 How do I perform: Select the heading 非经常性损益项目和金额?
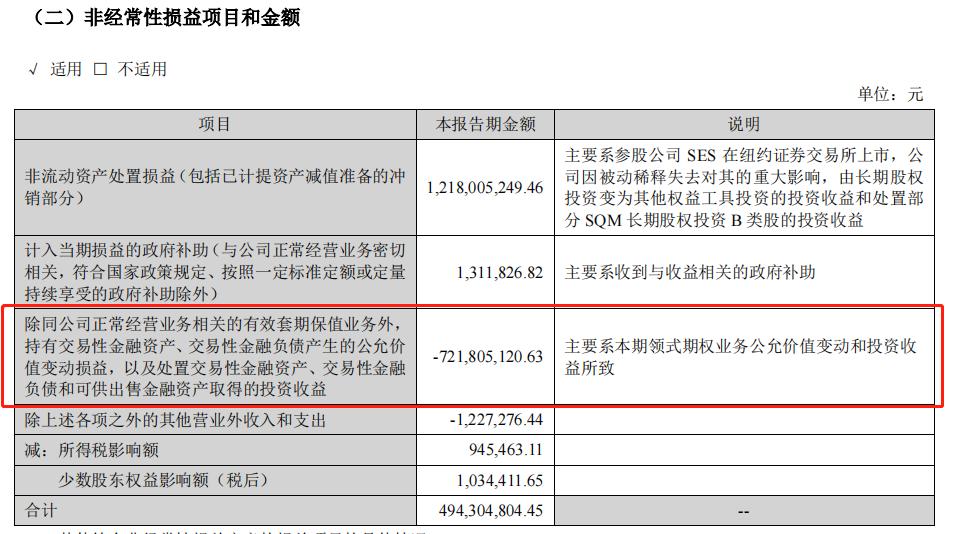192,17
